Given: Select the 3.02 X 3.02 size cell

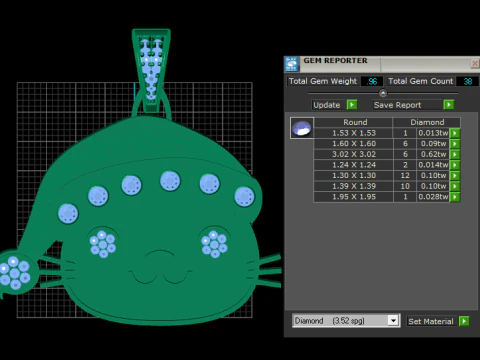Looking at the screenshot, I should click(354, 154).
